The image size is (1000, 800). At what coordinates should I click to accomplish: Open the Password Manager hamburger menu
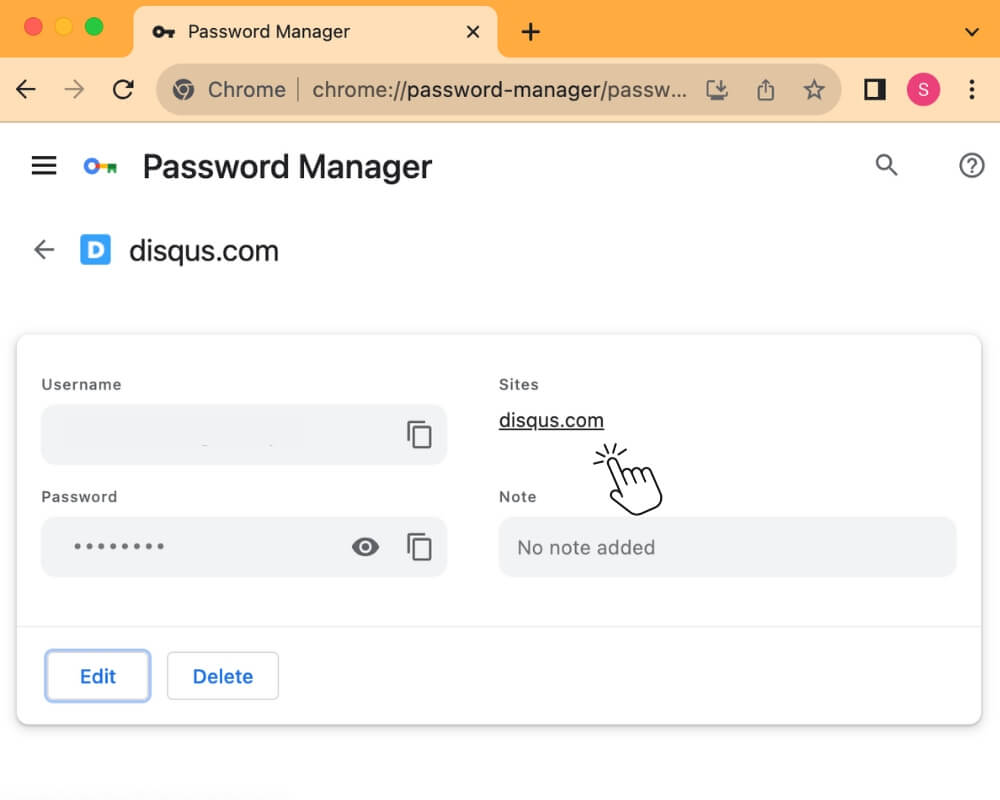(43, 165)
